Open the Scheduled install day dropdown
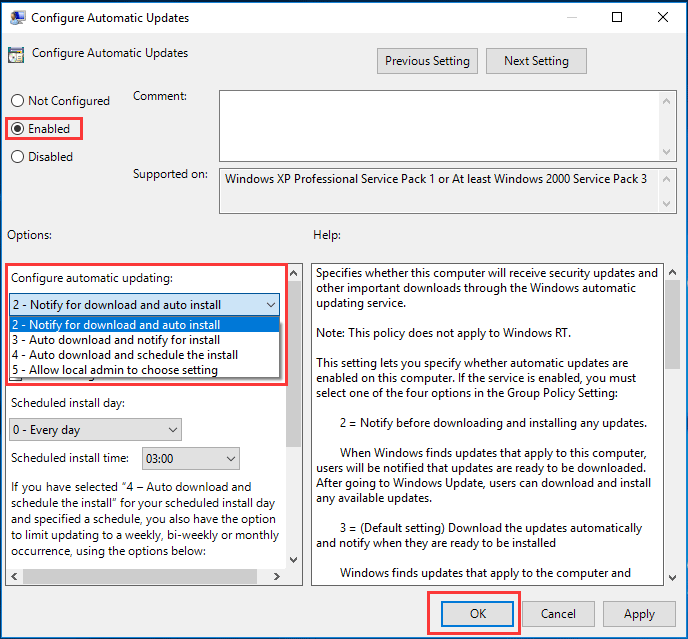The image size is (688, 639). pos(172,430)
